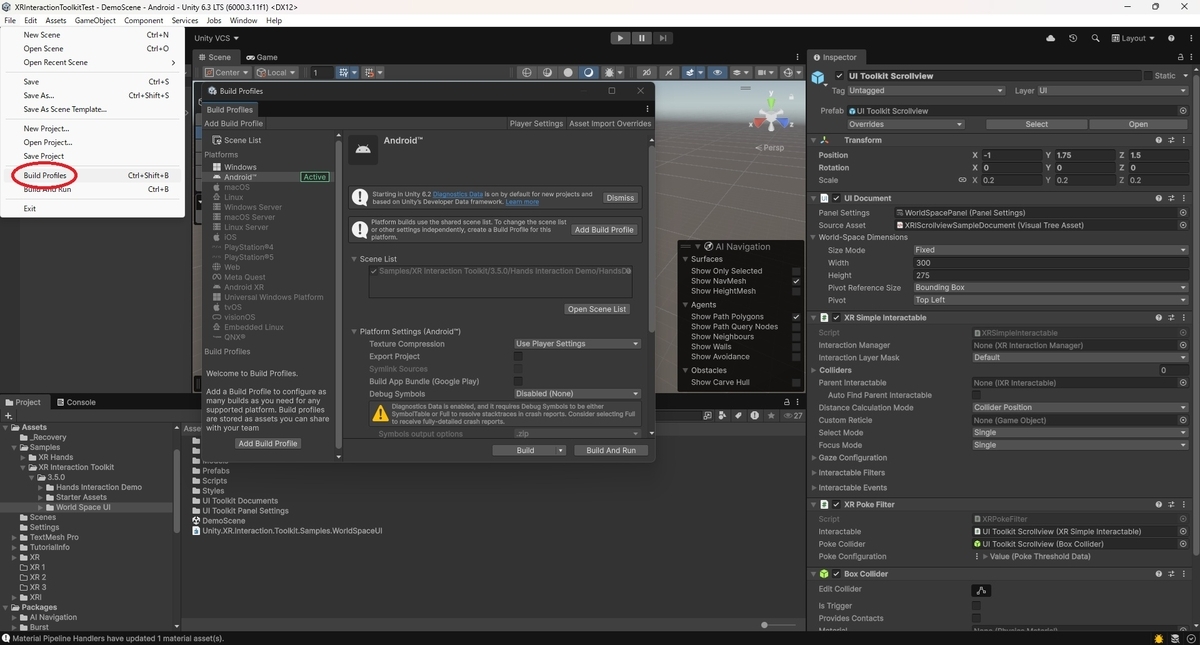
Task: Open the Texture Compression dropdown
Action: tap(577, 344)
